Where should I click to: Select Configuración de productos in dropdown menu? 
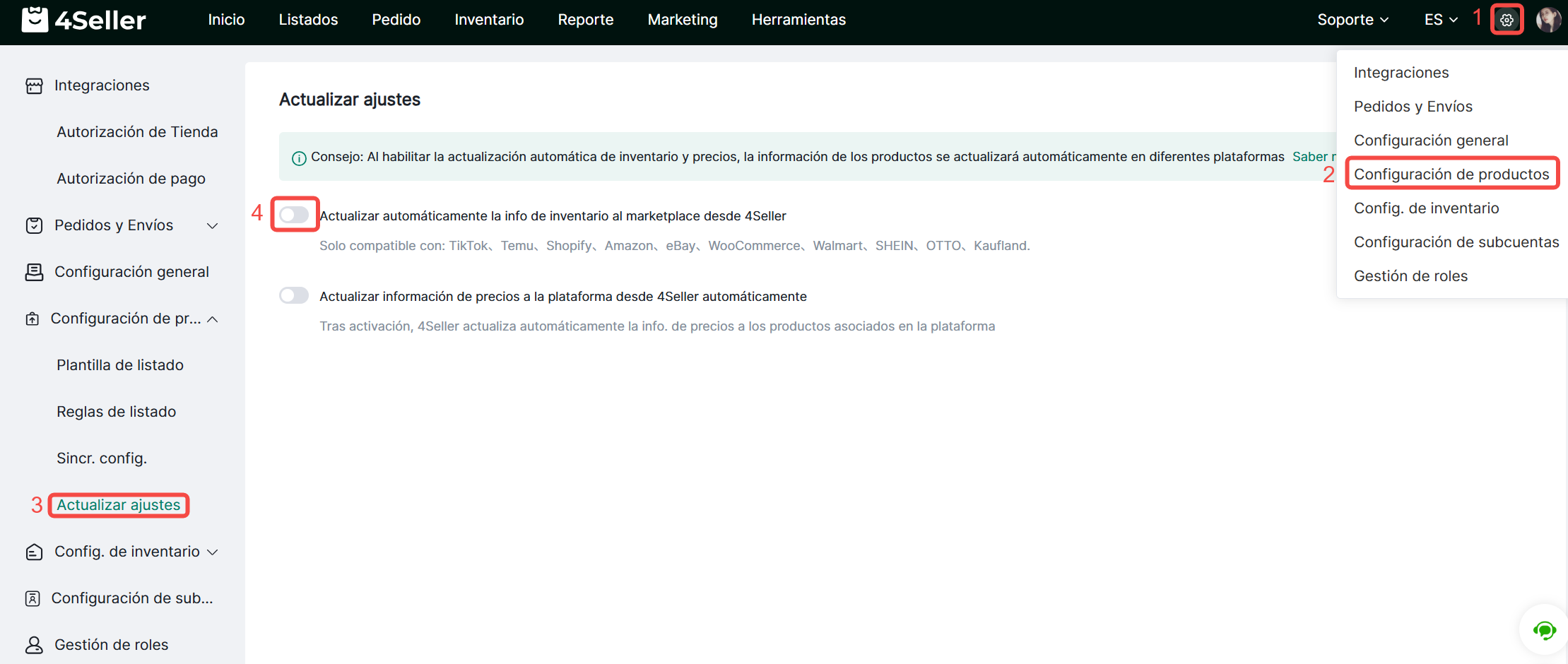[x=1451, y=174]
